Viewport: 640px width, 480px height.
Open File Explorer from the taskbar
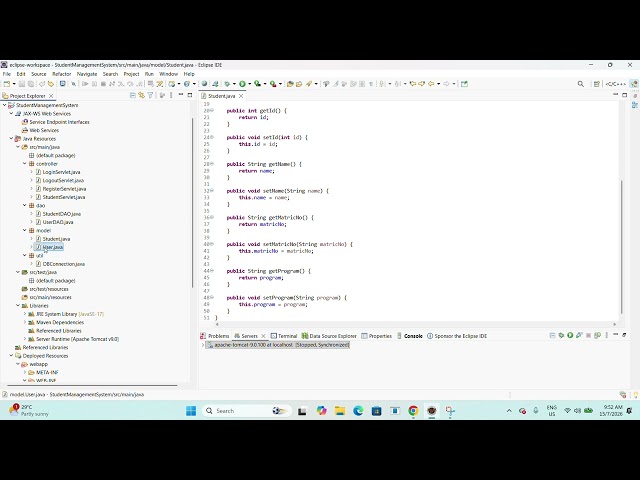[x=340, y=411]
